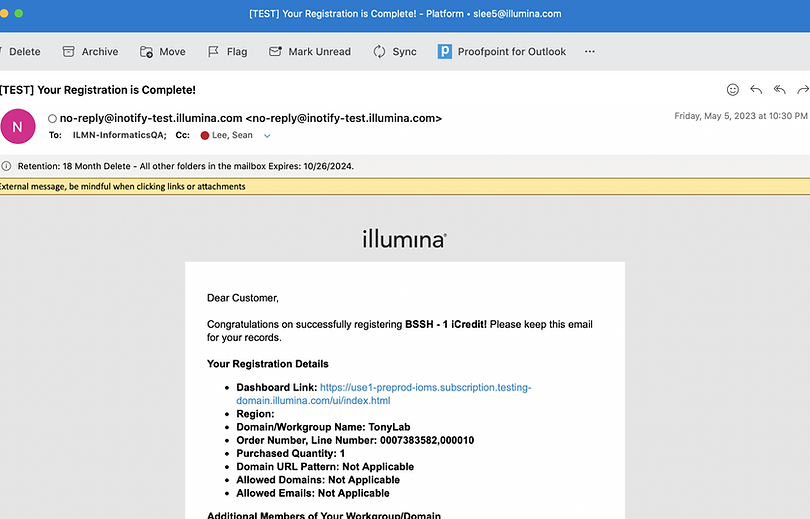
Task: Click Your Registration Details heading
Action: [x=268, y=364]
